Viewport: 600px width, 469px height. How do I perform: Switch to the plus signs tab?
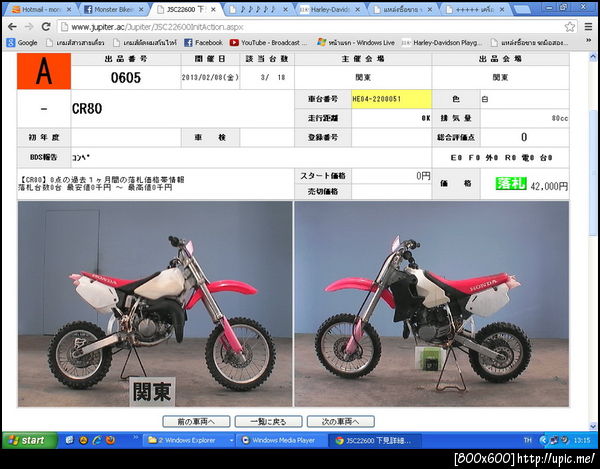pos(475,10)
